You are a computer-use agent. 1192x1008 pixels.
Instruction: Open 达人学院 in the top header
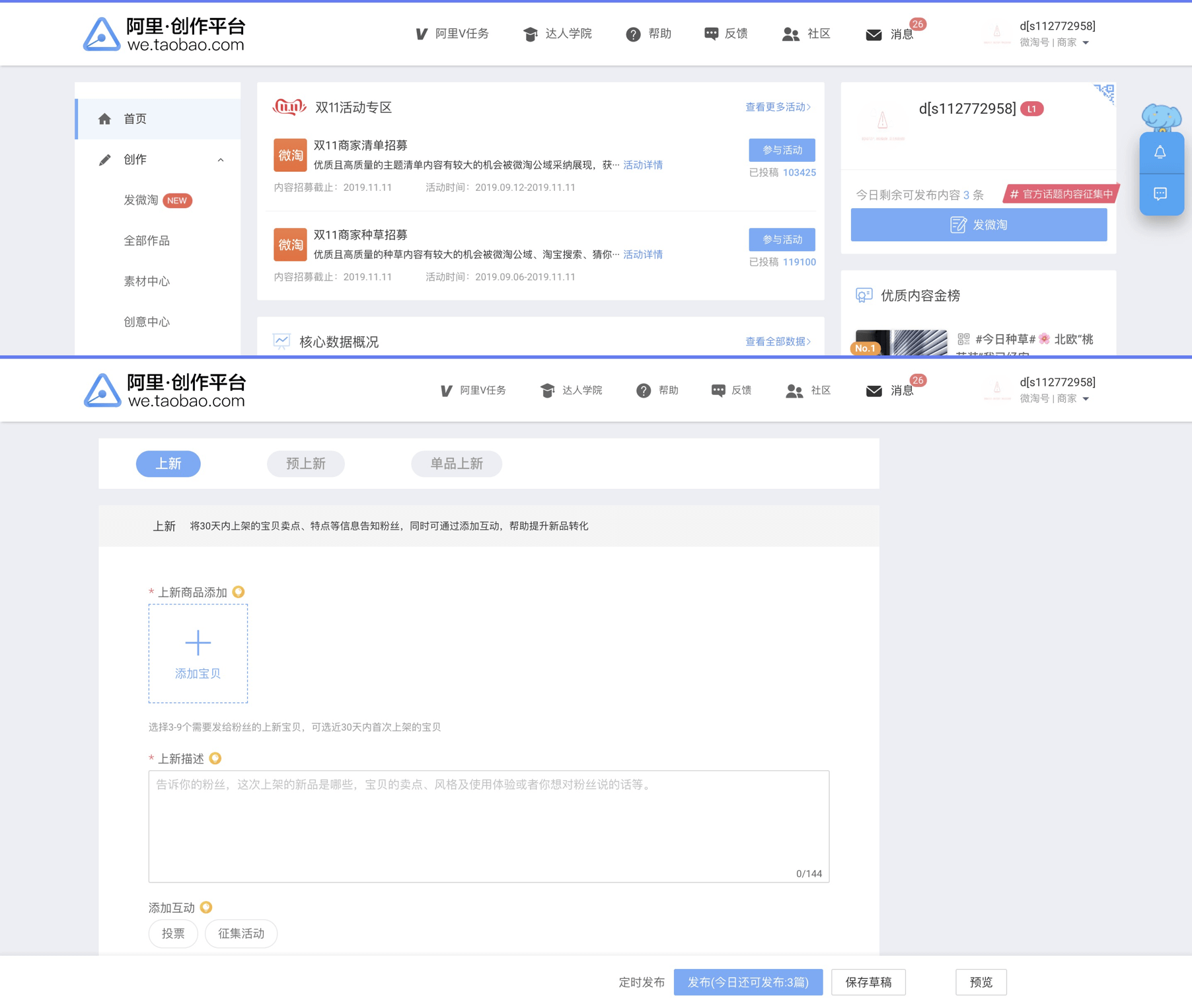click(557, 34)
